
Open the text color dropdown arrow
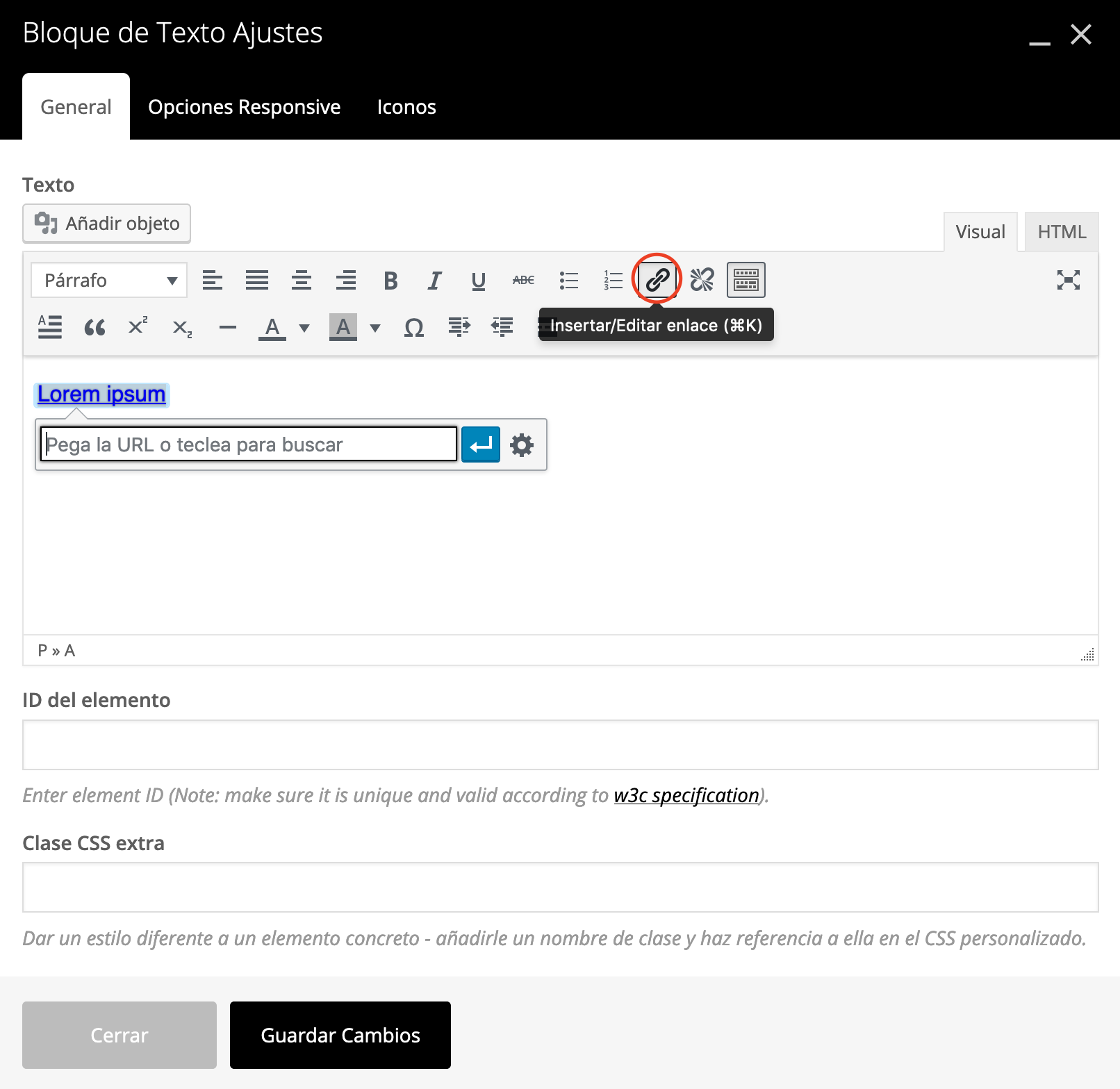pos(304,328)
